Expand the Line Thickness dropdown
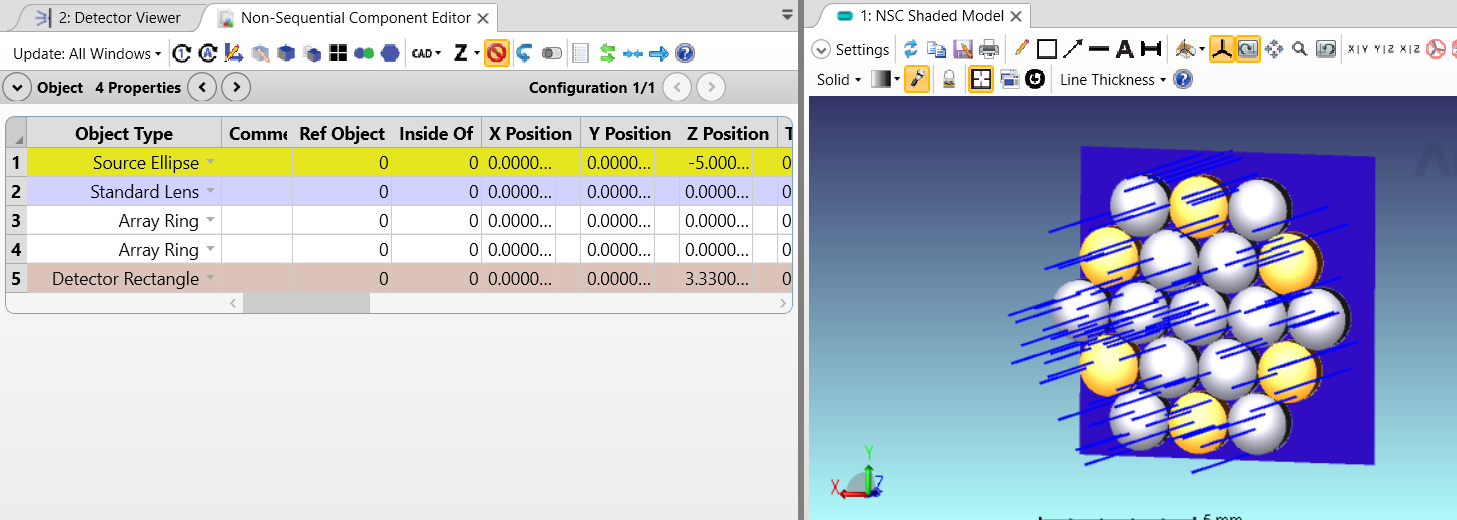 coord(1113,80)
